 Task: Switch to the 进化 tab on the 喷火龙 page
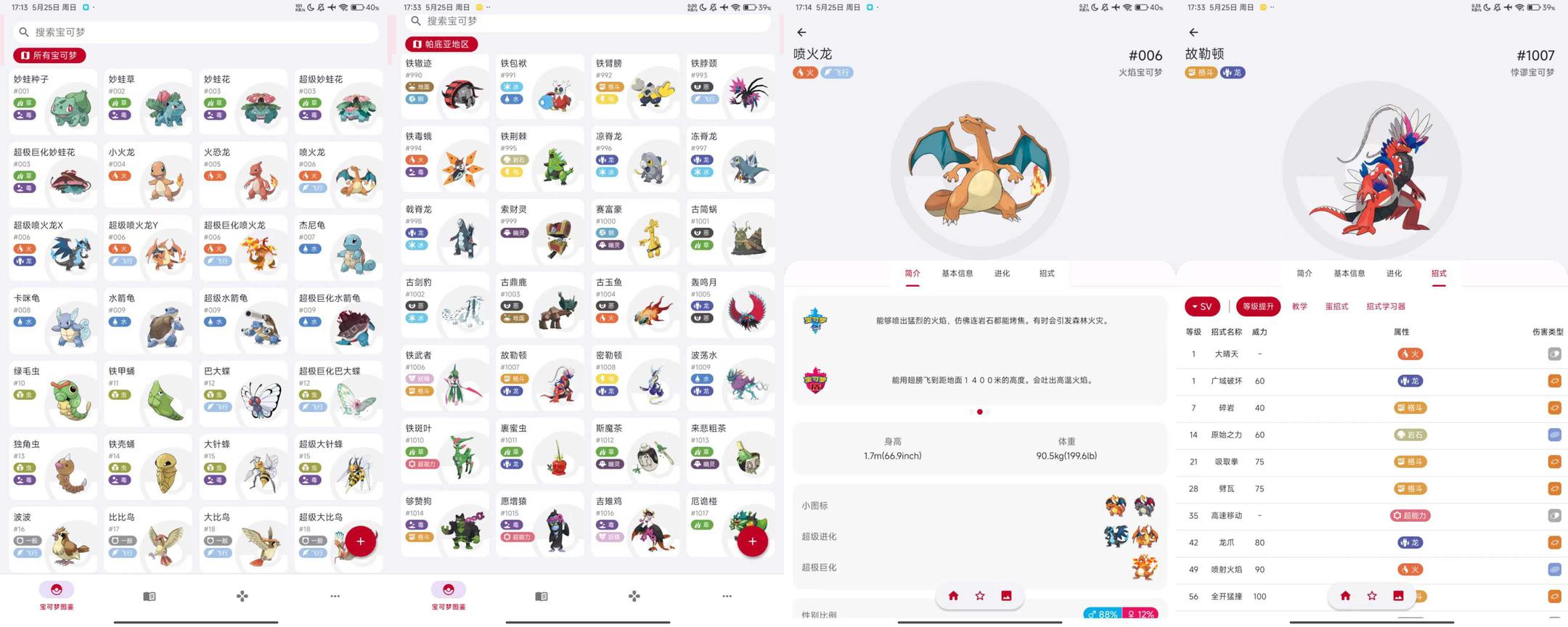tap(1002, 274)
